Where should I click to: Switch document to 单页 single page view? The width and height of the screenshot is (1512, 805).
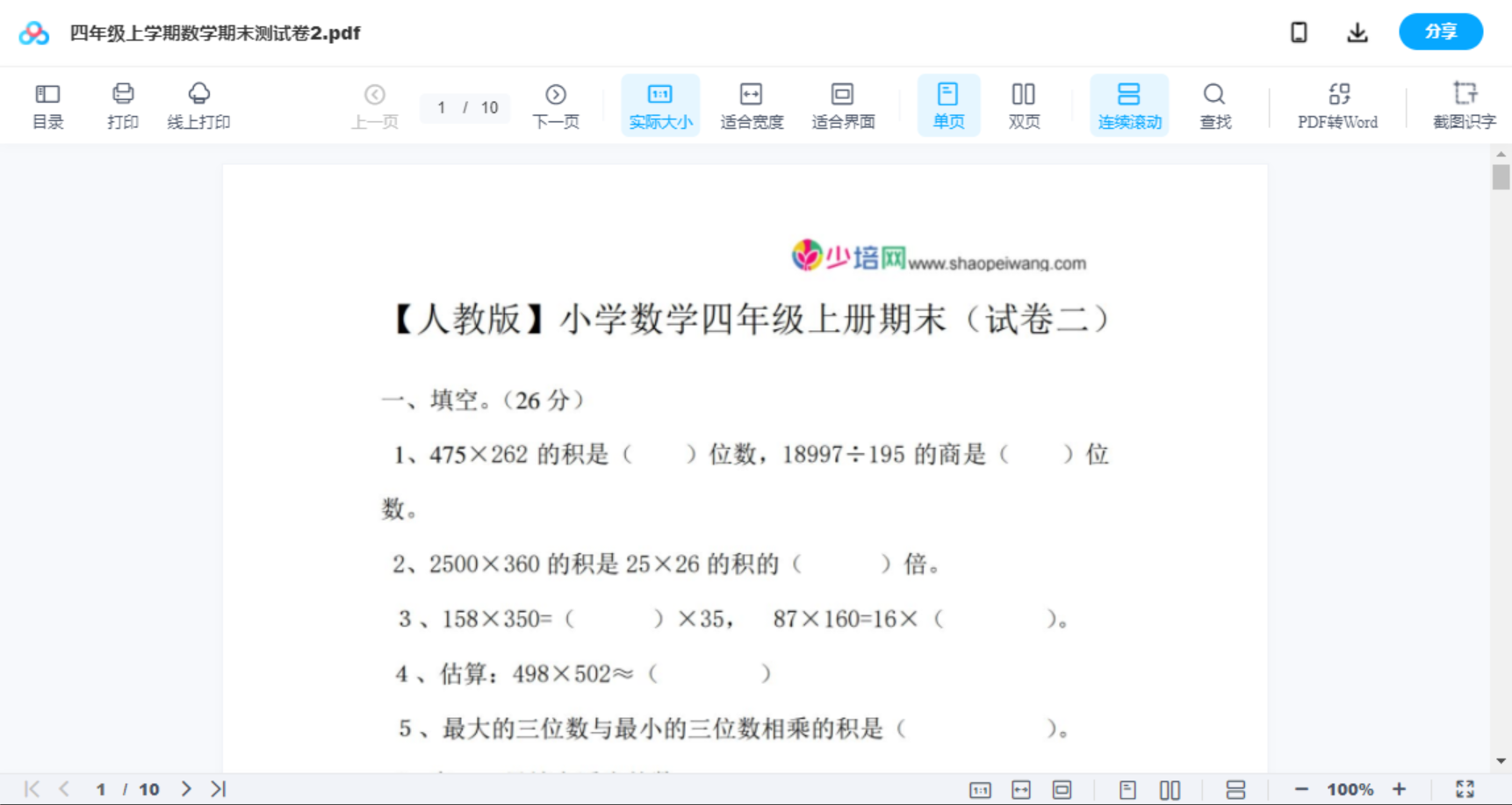coord(948,104)
